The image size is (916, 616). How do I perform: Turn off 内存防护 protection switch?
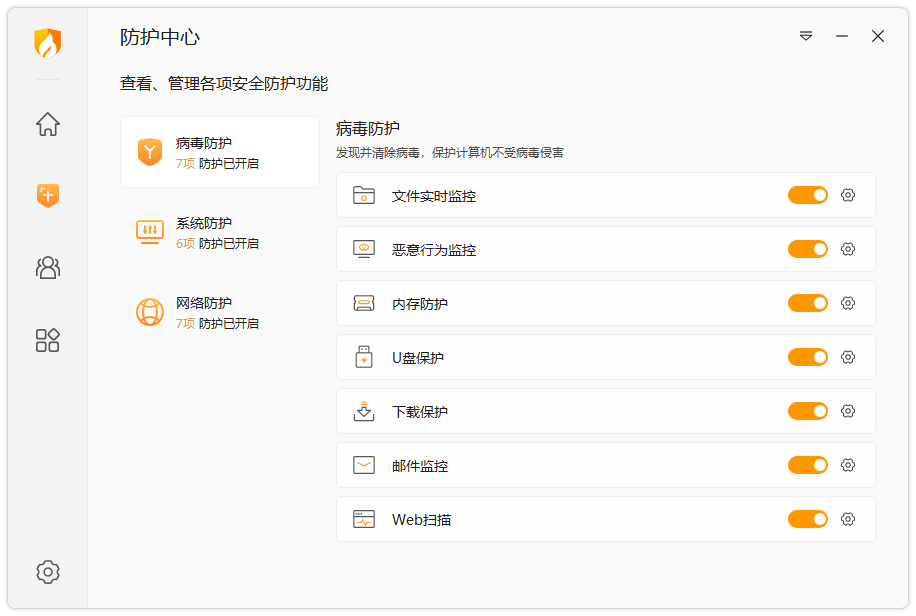pyautogui.click(x=807, y=303)
